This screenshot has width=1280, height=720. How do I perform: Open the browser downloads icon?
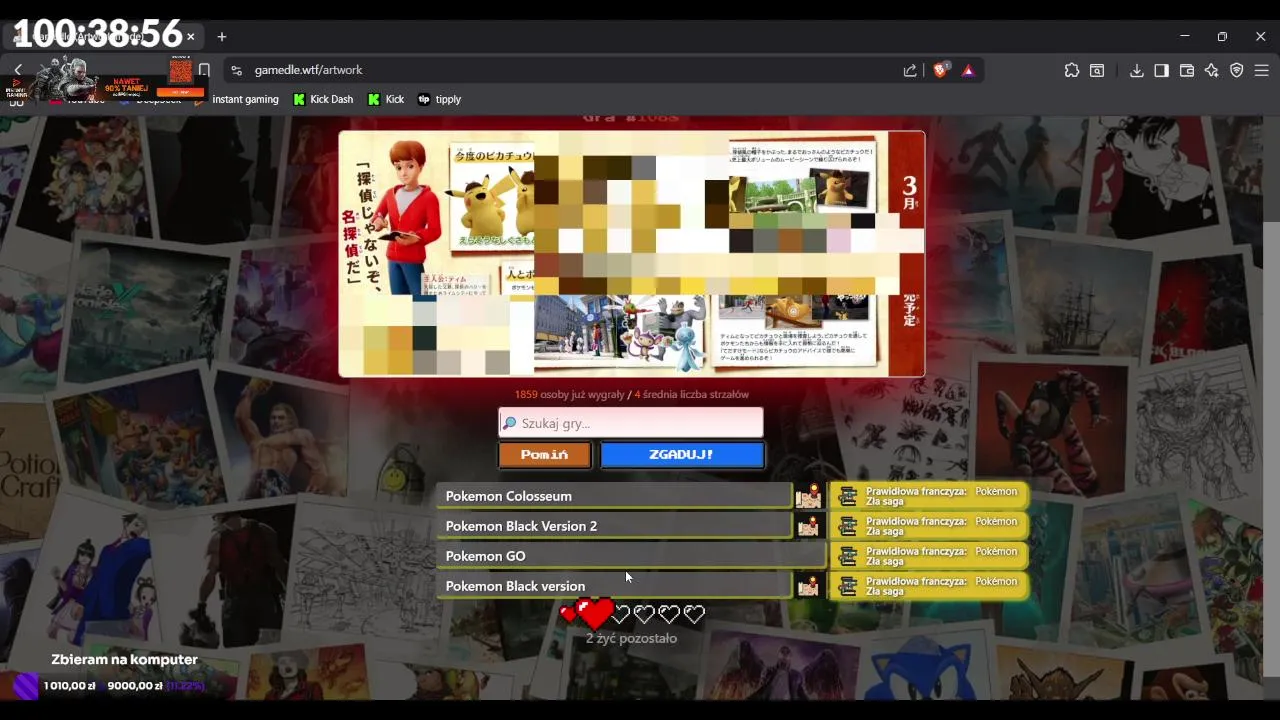tap(1137, 70)
